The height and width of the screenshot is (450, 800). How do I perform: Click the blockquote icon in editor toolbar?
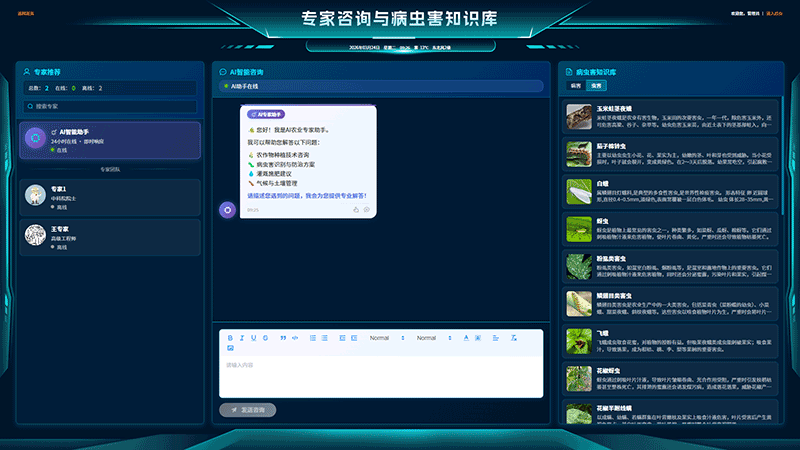pos(283,338)
